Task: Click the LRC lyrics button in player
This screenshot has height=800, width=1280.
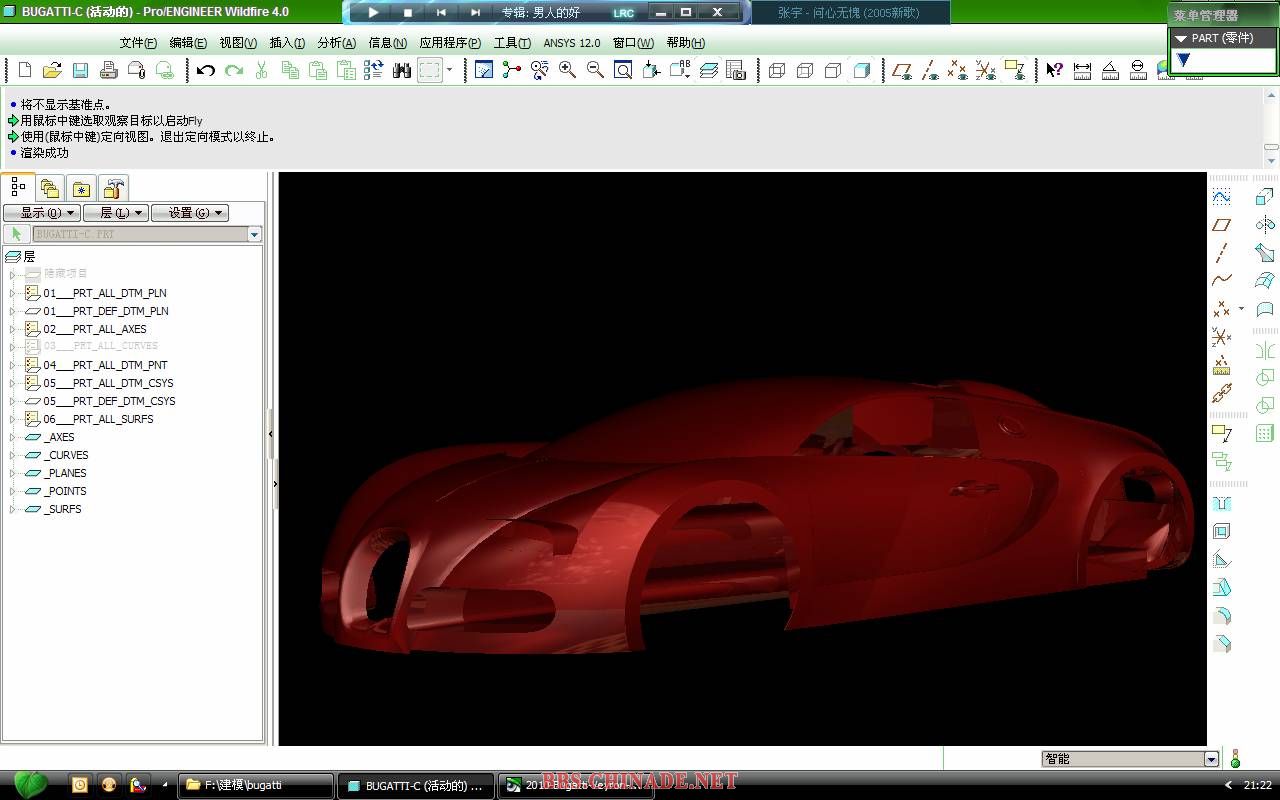Action: [x=623, y=13]
